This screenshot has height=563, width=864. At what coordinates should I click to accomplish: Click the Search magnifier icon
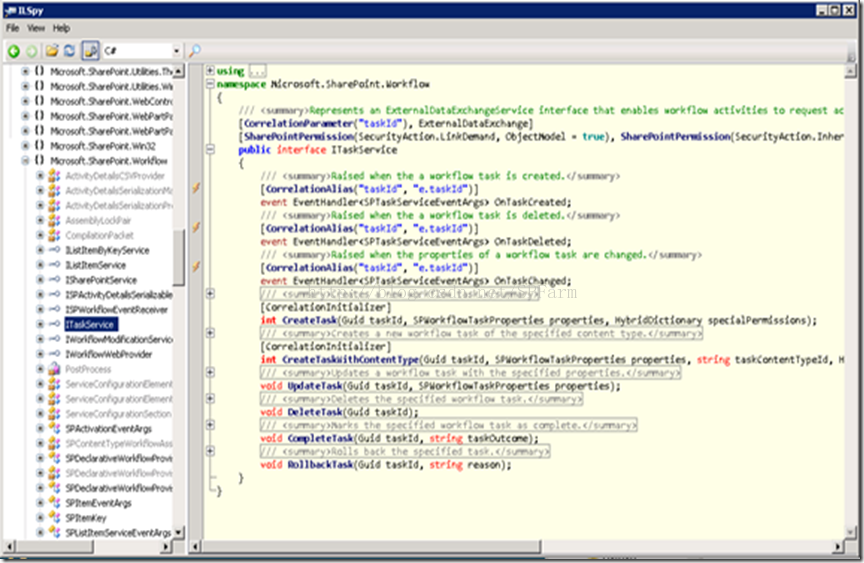(195, 51)
